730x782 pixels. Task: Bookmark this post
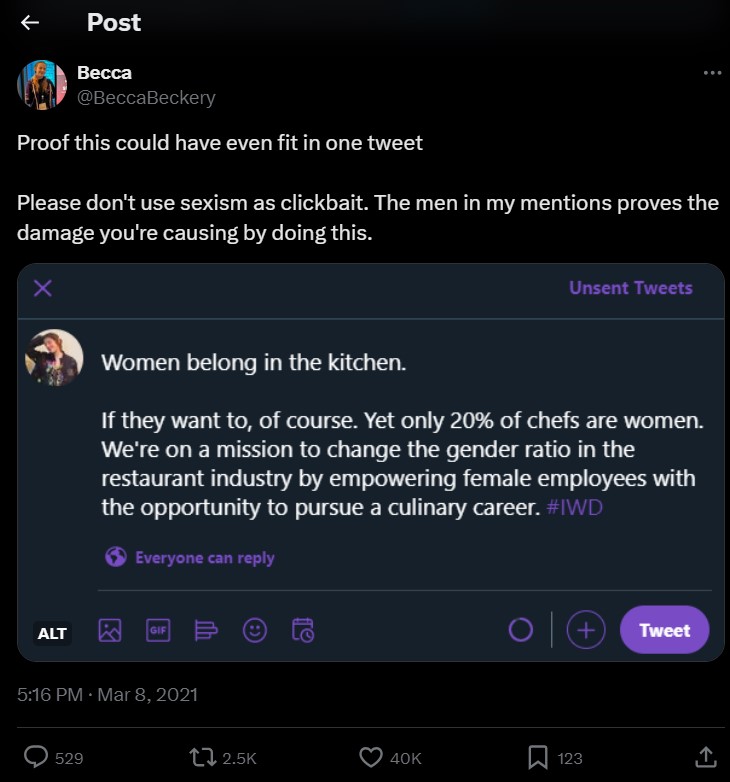click(x=537, y=757)
